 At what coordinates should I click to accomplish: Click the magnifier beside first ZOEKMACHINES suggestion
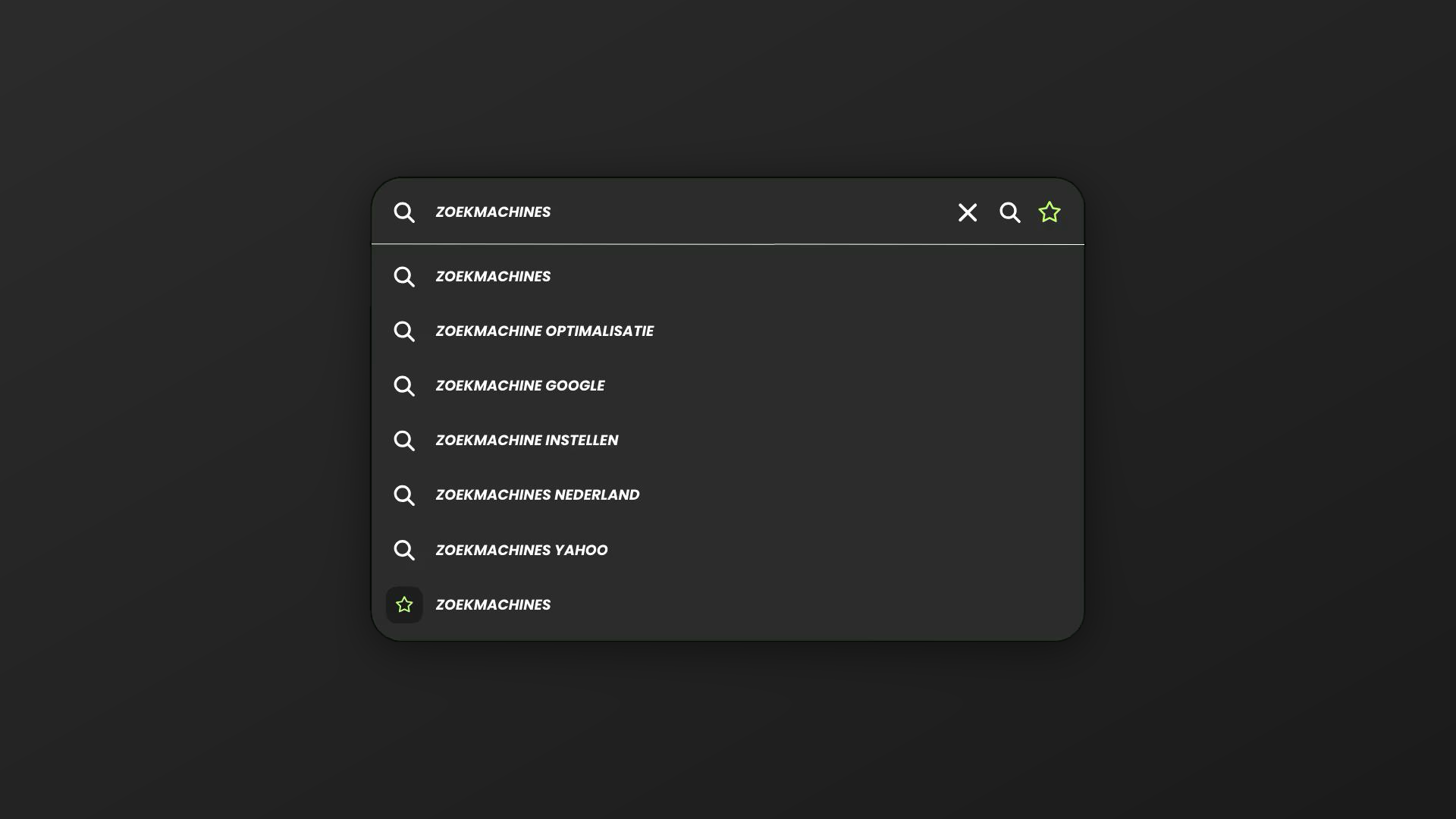[404, 277]
